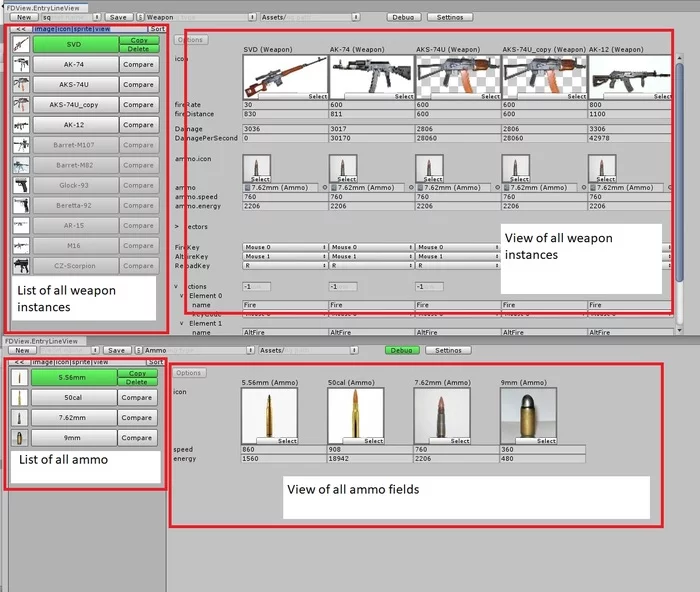700x592 pixels.
Task: Click the SVD ammo.icon bullet thumbnail
Action: click(x=257, y=168)
